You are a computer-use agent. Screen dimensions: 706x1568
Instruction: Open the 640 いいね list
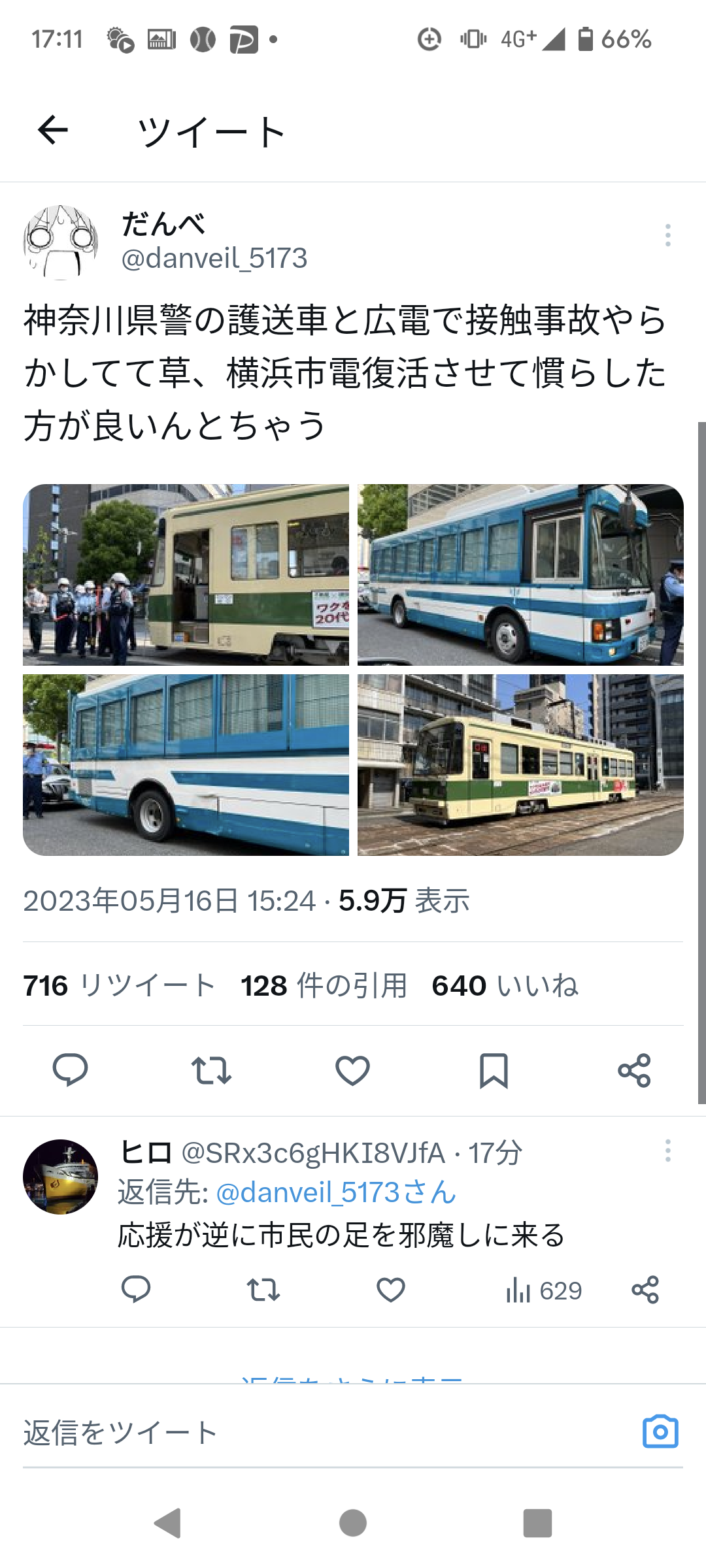(505, 985)
